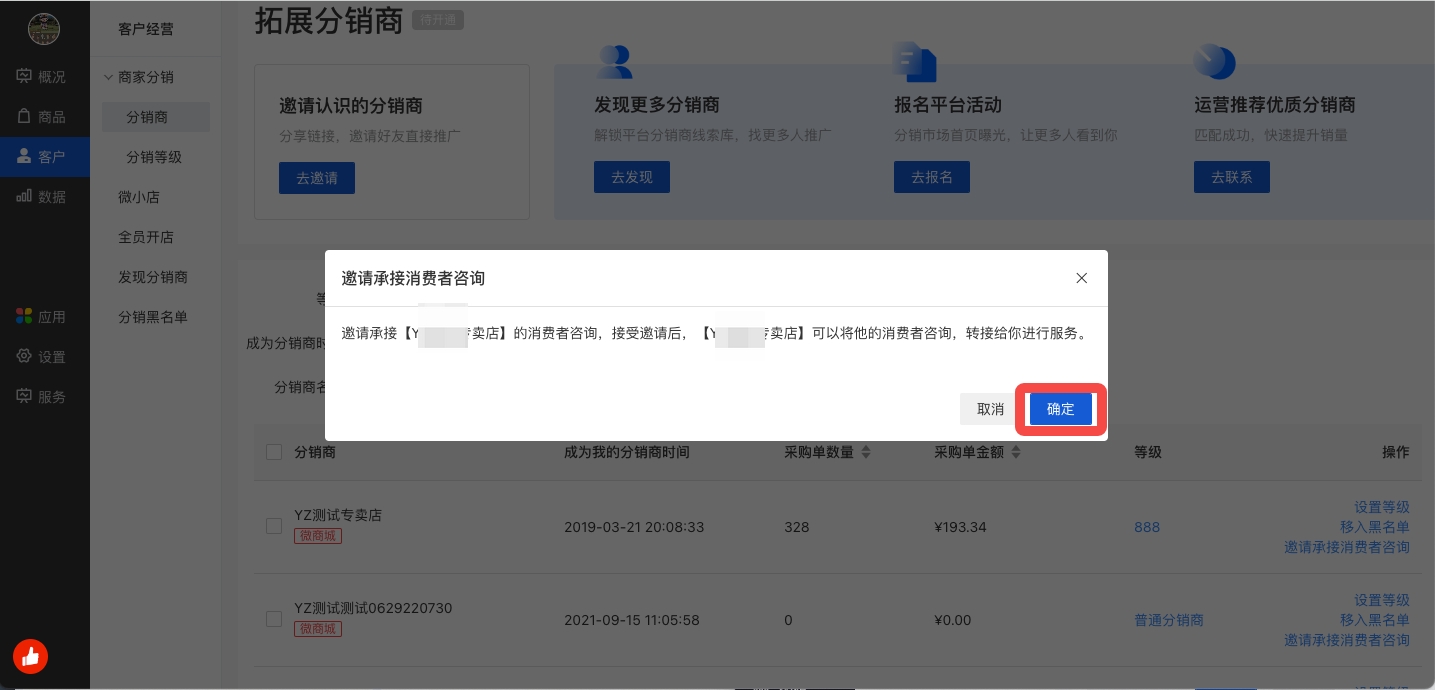This screenshot has height=690, width=1435.
Task: Open the 普通分销商 level link
Action: [1169, 620]
